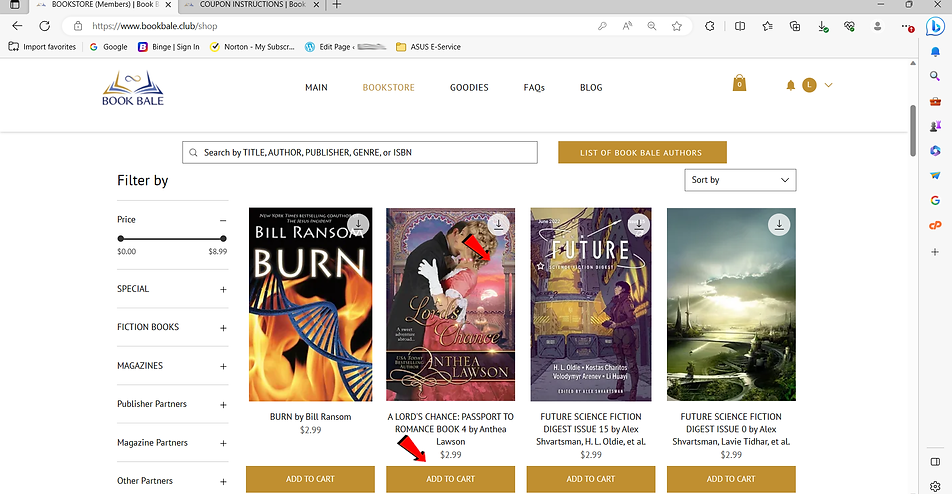This screenshot has height=494, width=952.
Task: Toggle the split screen icon in the toolbar
Action: pyautogui.click(x=740, y=26)
